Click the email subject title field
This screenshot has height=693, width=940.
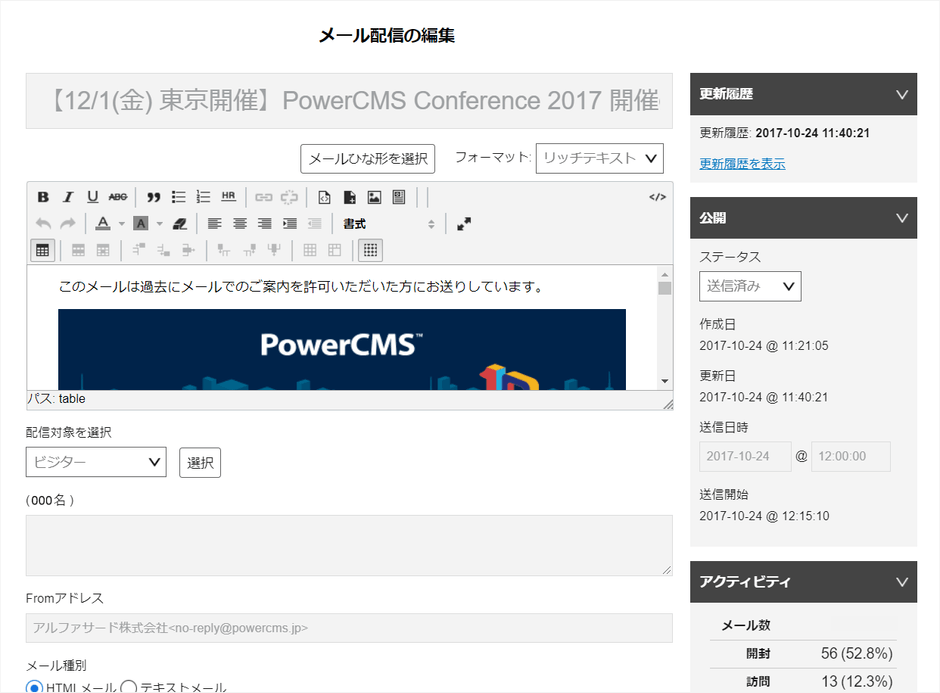350,101
